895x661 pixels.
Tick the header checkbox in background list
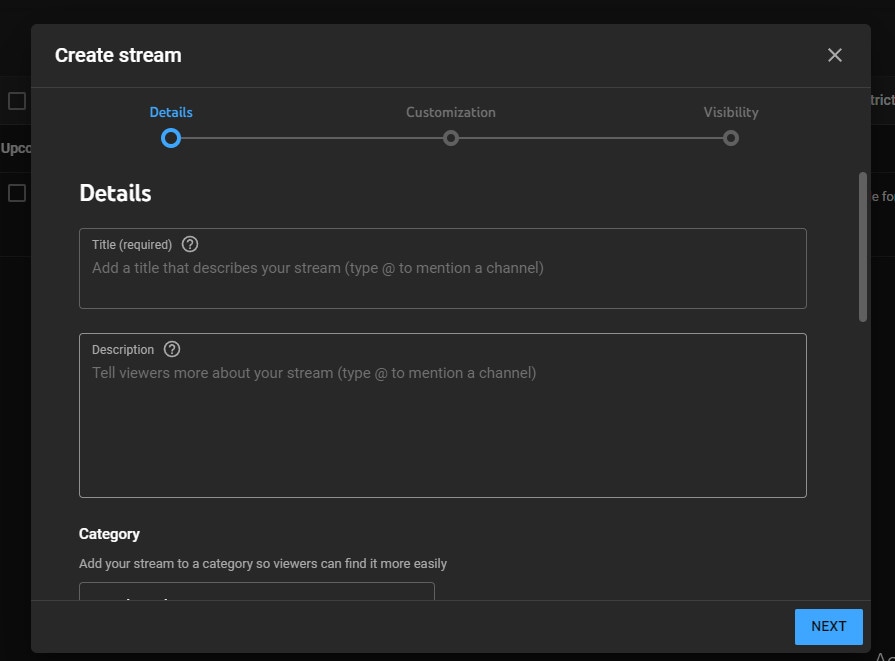pos(17,101)
